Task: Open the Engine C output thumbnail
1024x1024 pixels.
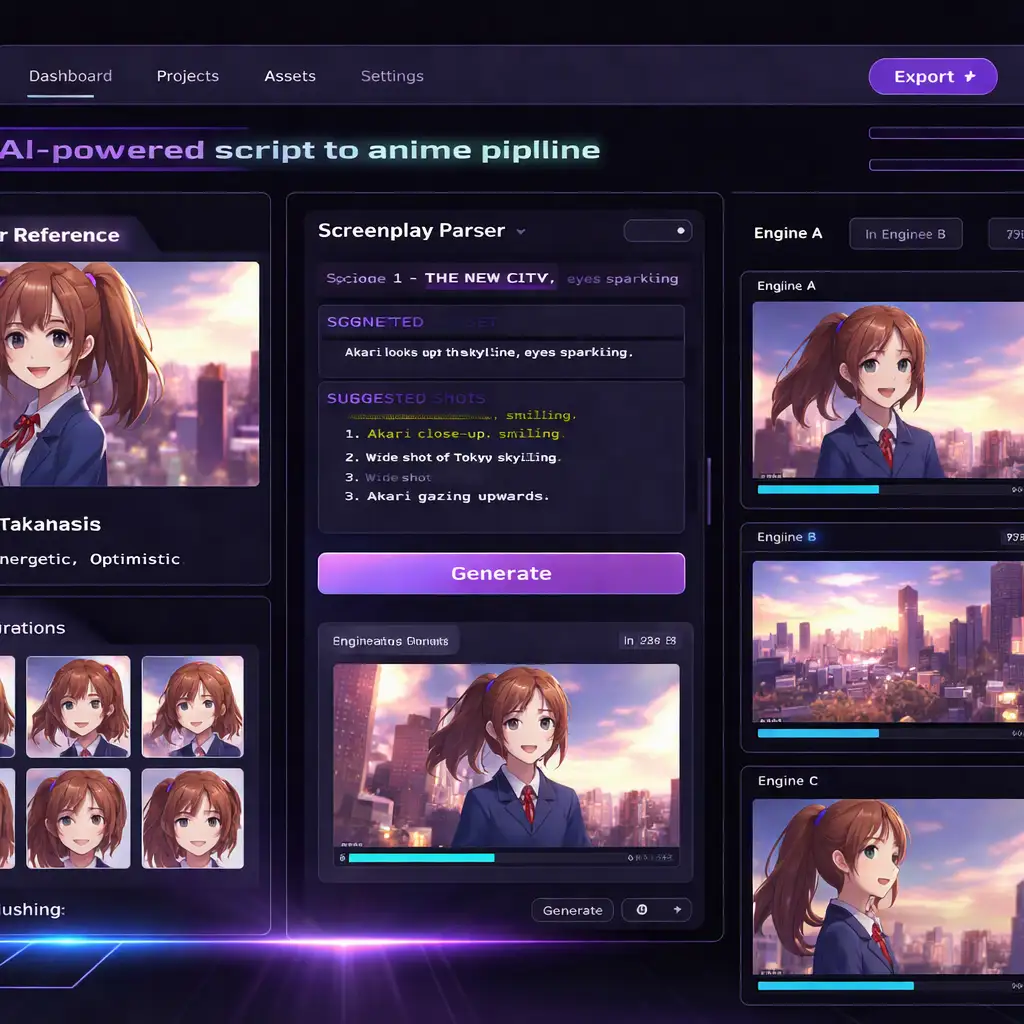Action: pos(888,887)
